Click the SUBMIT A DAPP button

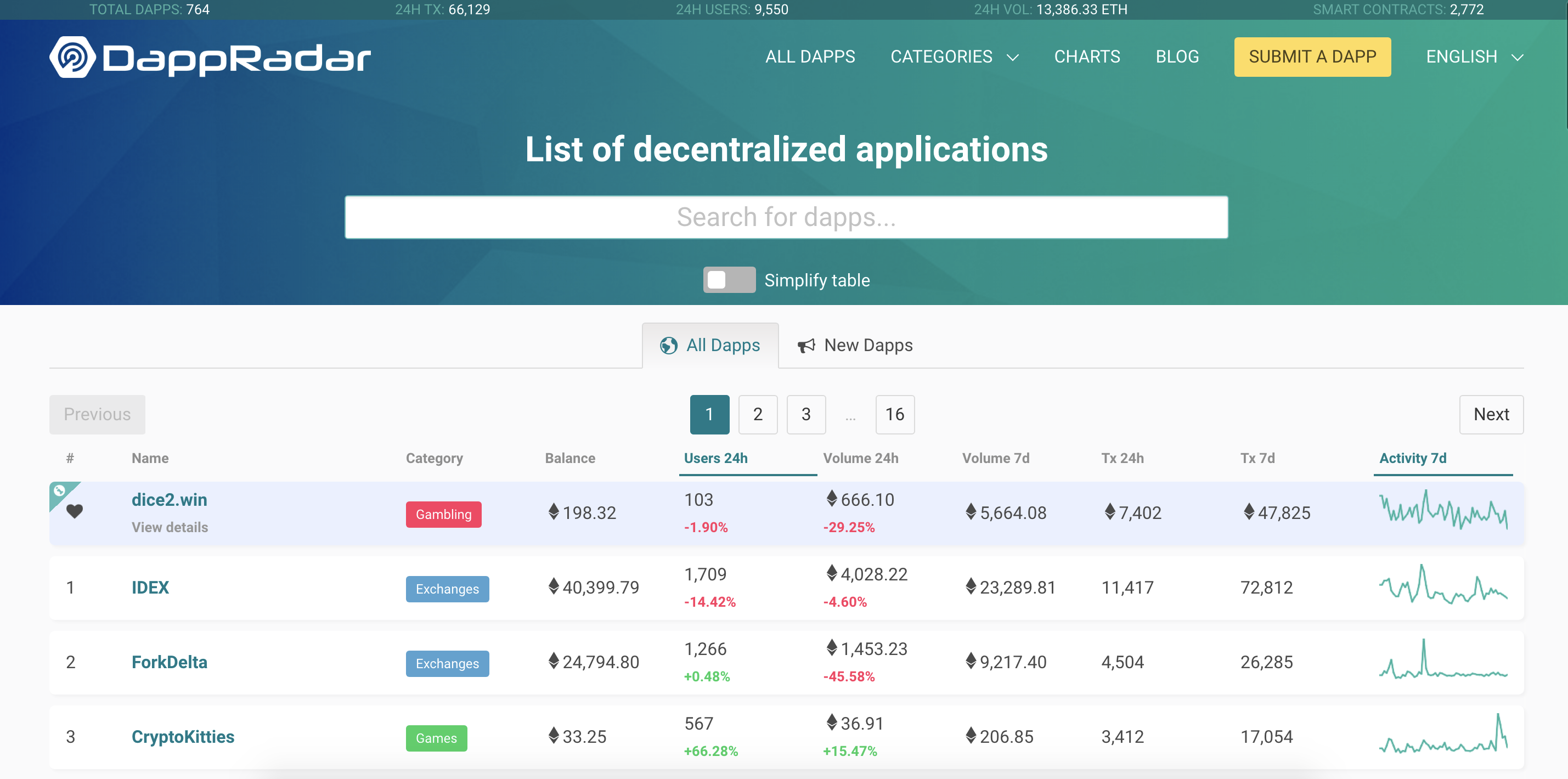click(x=1312, y=57)
